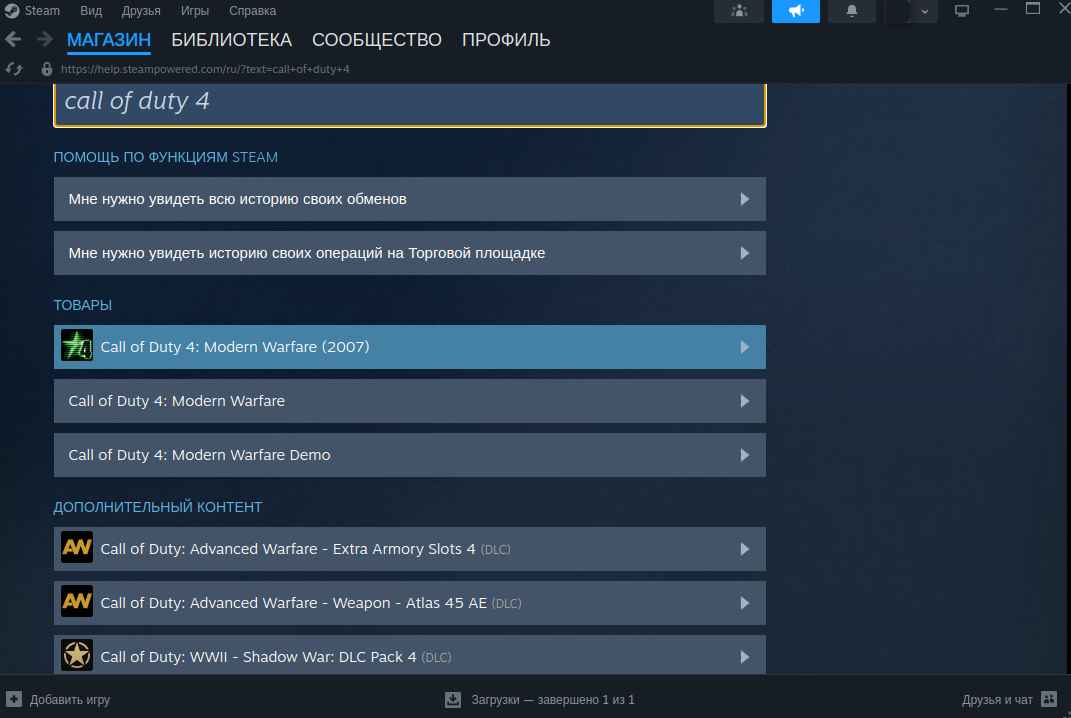Click arrow on Modern Warfare (2007) row
The height and width of the screenshot is (718, 1071).
coord(745,347)
